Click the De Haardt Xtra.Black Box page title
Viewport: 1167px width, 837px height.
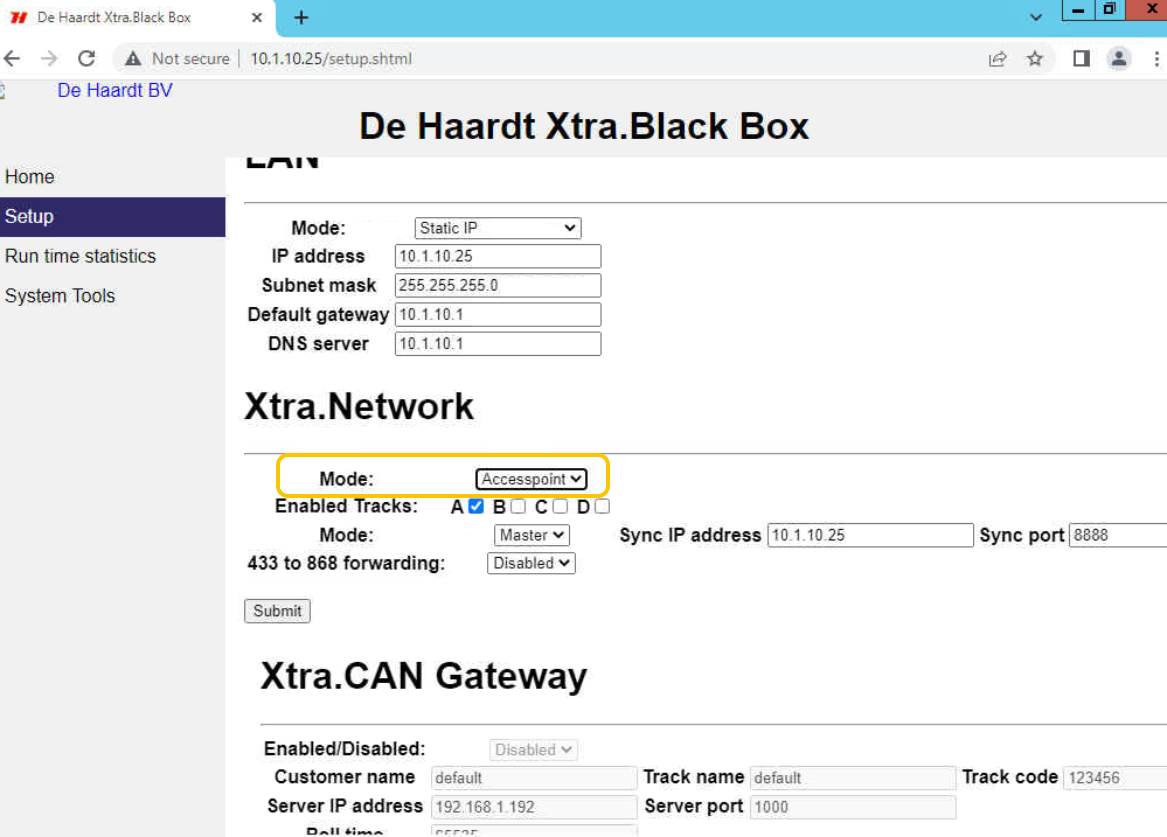(x=584, y=126)
